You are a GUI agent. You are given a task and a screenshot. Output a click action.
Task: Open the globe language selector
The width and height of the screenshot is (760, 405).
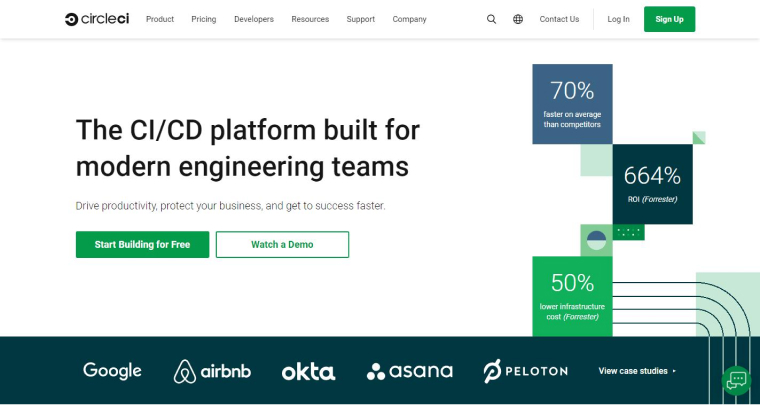tap(518, 19)
